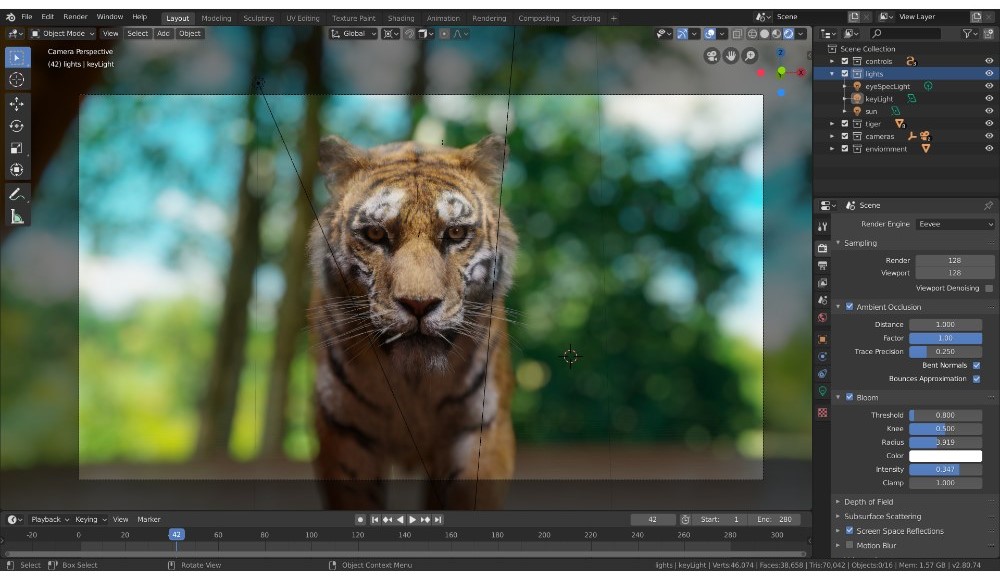This screenshot has width=1000, height=584.
Task: Expand the tiger collection in the outliner
Action: pos(833,123)
